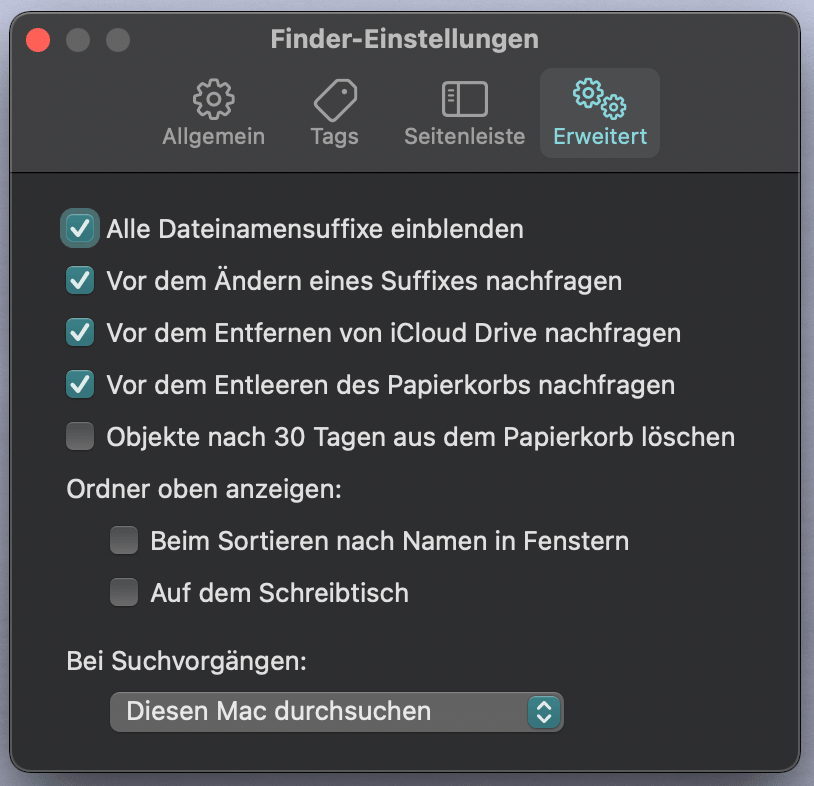
Task: Open the Seitenleiste sidebar icon
Action: point(465,99)
